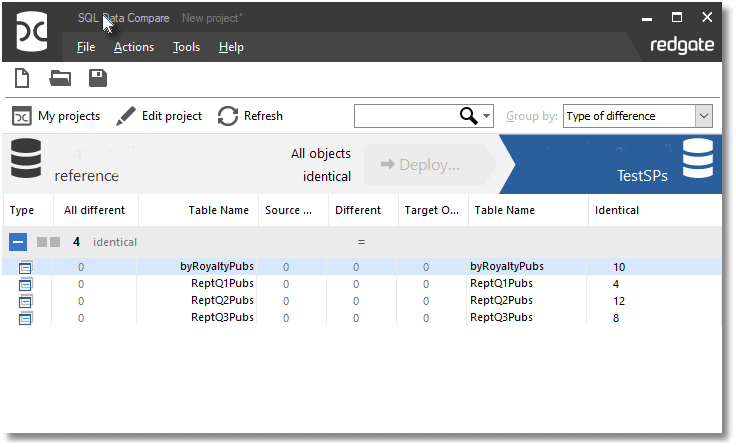Click the Edit project button
Viewport: 736px width, 447px height.
coord(159,116)
